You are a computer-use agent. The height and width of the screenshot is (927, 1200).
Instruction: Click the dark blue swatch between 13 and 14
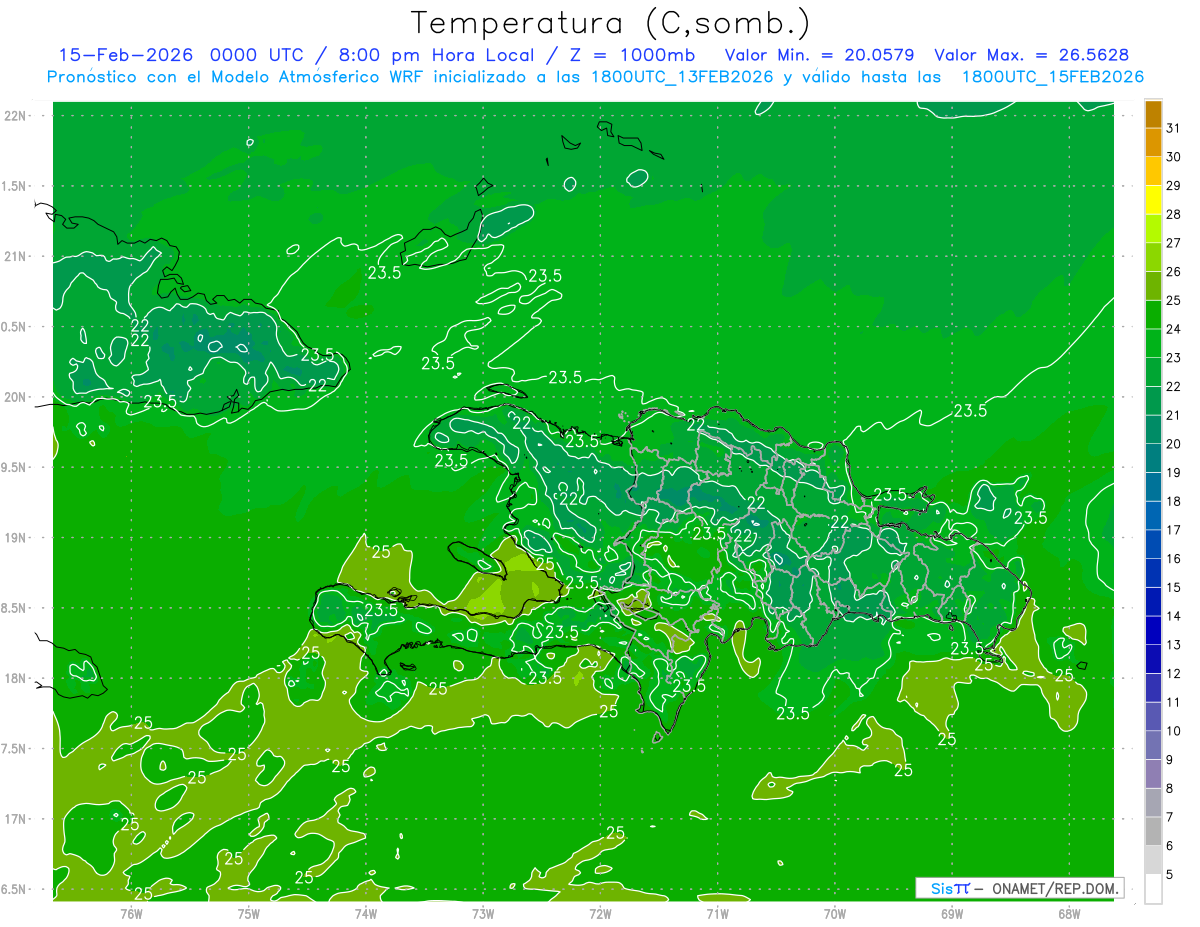point(1153,631)
